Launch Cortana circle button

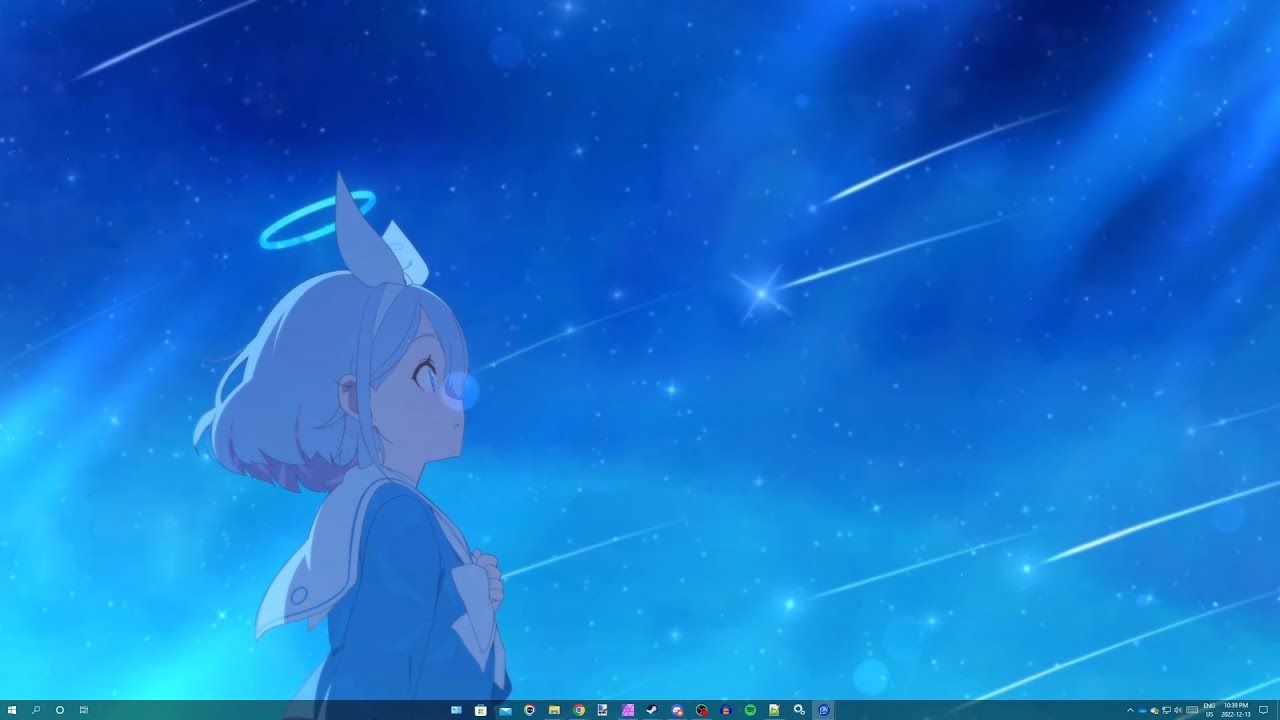click(60, 710)
